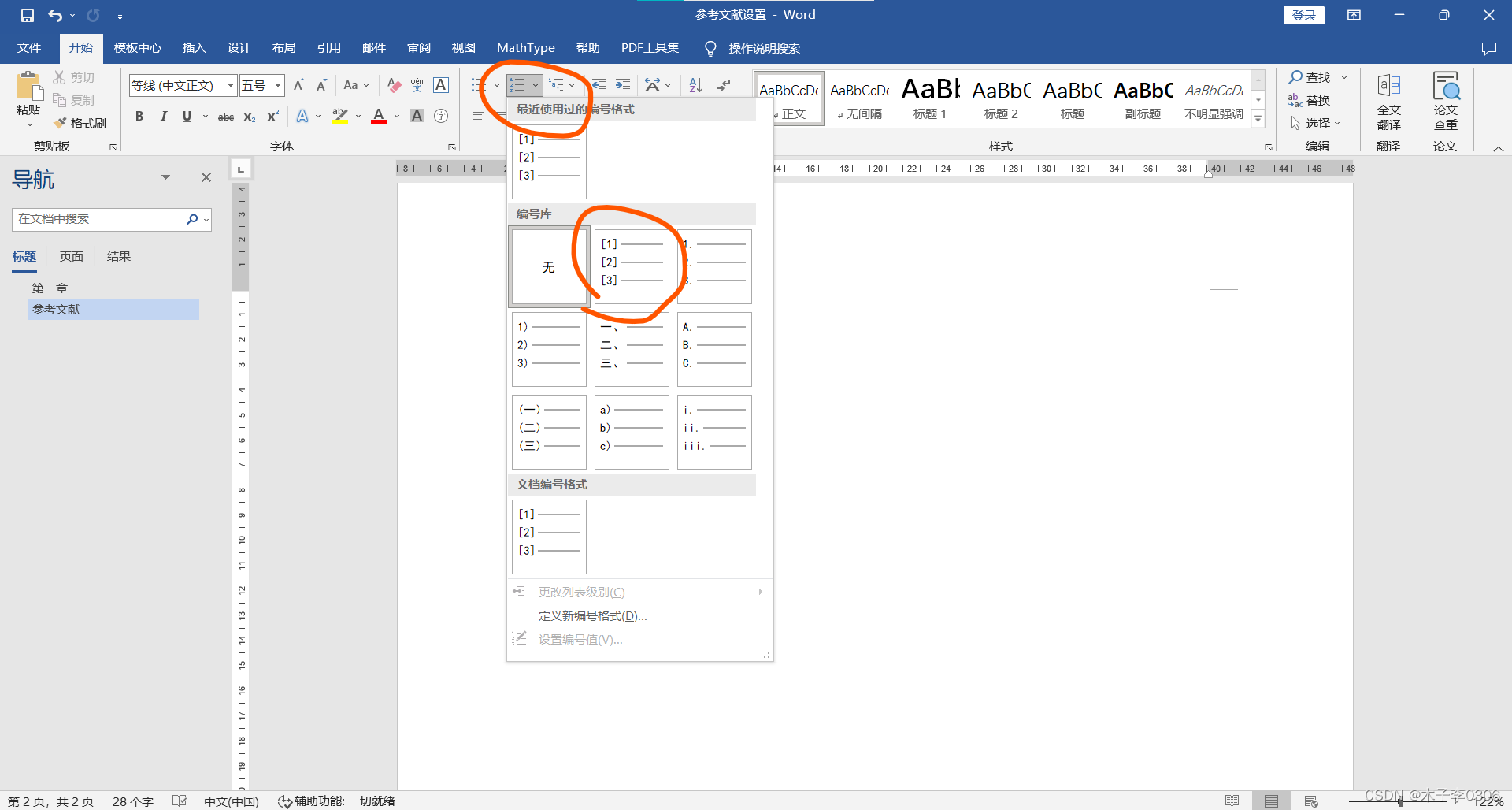Toggle spelling check icon in status bar
Screen dimensions: 1512x810
click(x=180, y=801)
